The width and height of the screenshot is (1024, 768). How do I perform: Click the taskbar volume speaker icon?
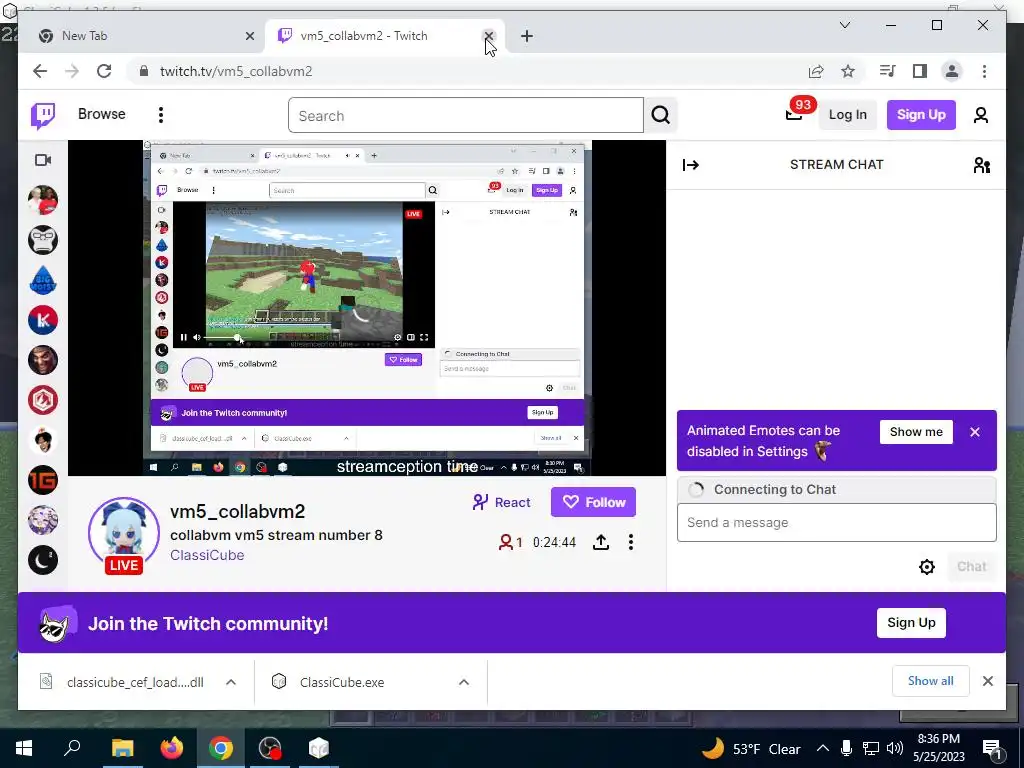click(x=895, y=748)
